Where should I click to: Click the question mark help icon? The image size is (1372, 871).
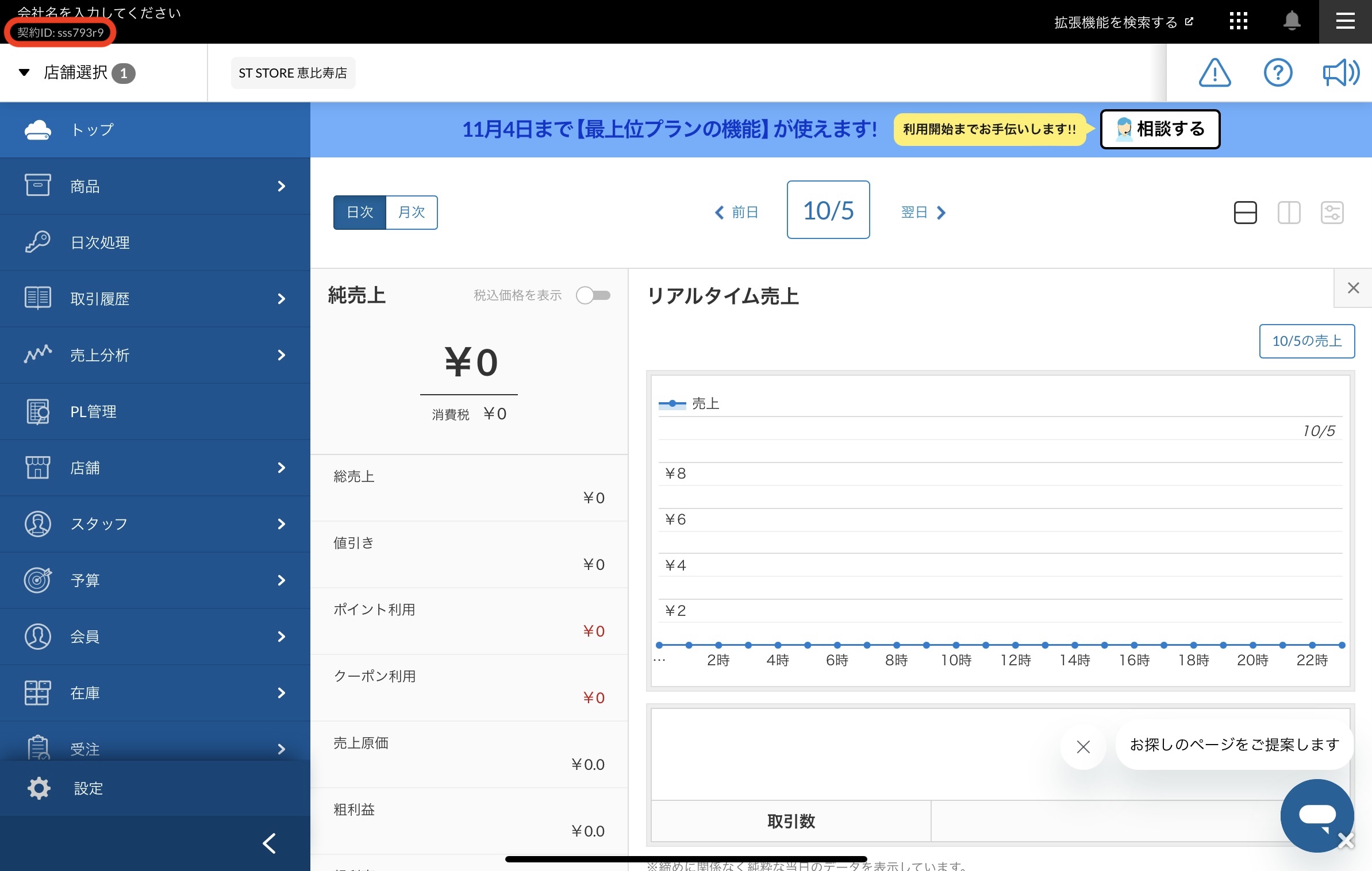pos(1278,73)
